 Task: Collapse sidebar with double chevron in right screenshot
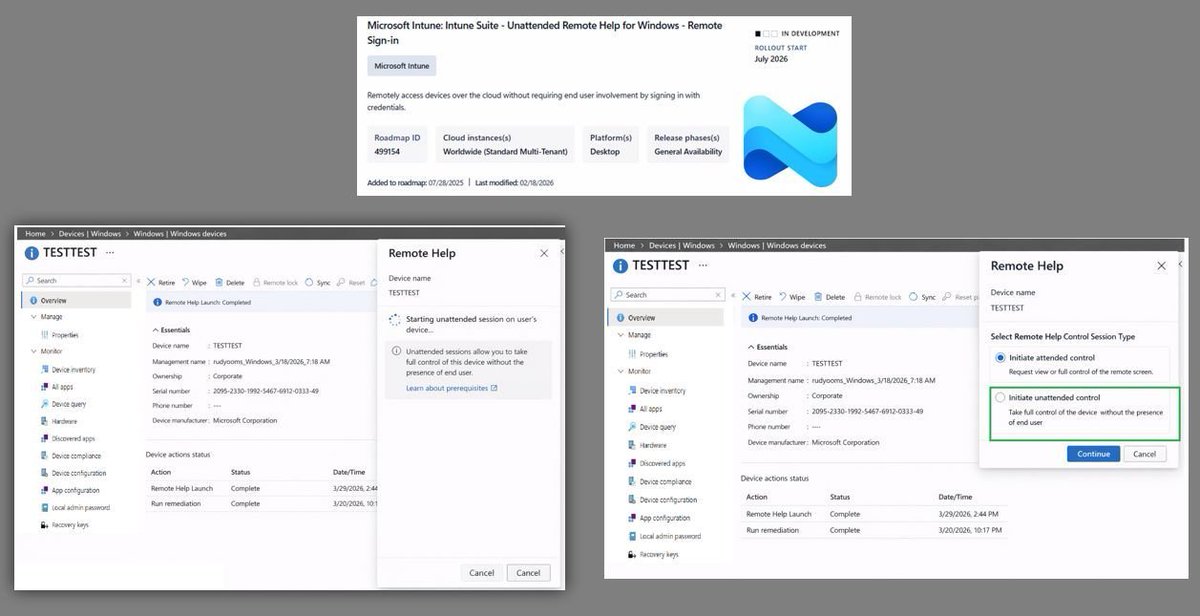point(731,296)
